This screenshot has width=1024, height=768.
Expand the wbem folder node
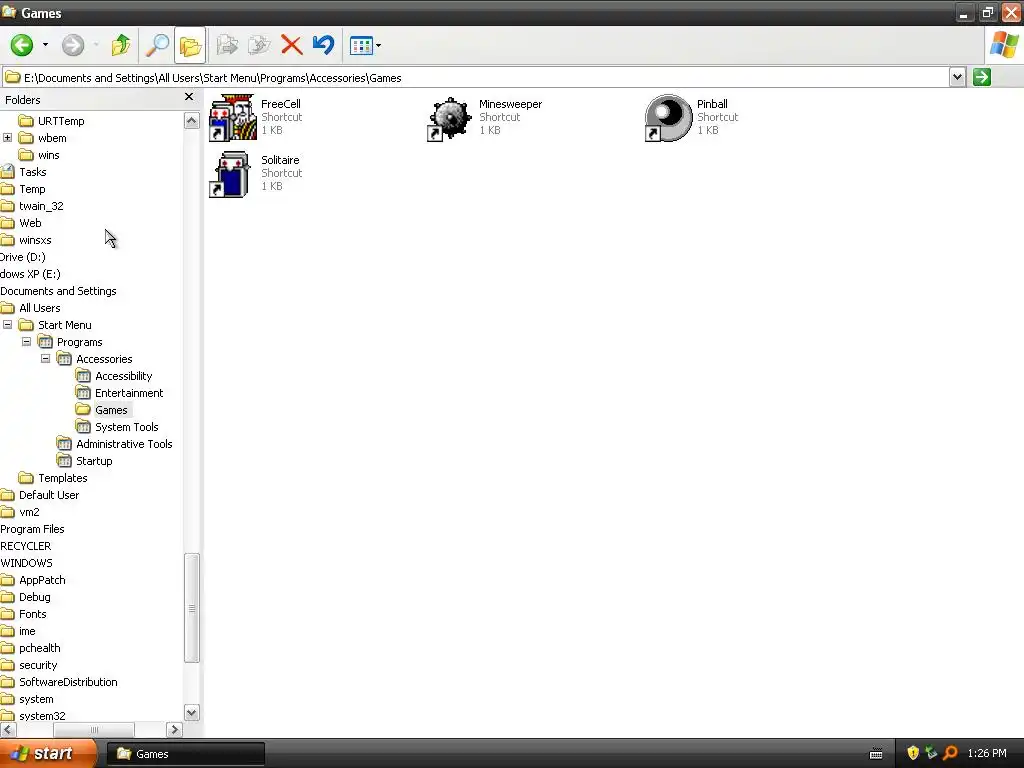point(7,138)
